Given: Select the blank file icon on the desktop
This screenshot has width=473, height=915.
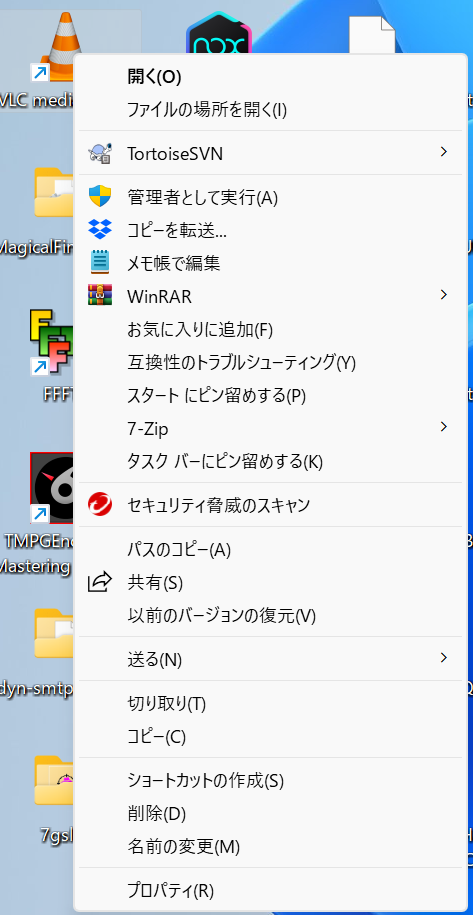Looking at the screenshot, I should [x=372, y=35].
